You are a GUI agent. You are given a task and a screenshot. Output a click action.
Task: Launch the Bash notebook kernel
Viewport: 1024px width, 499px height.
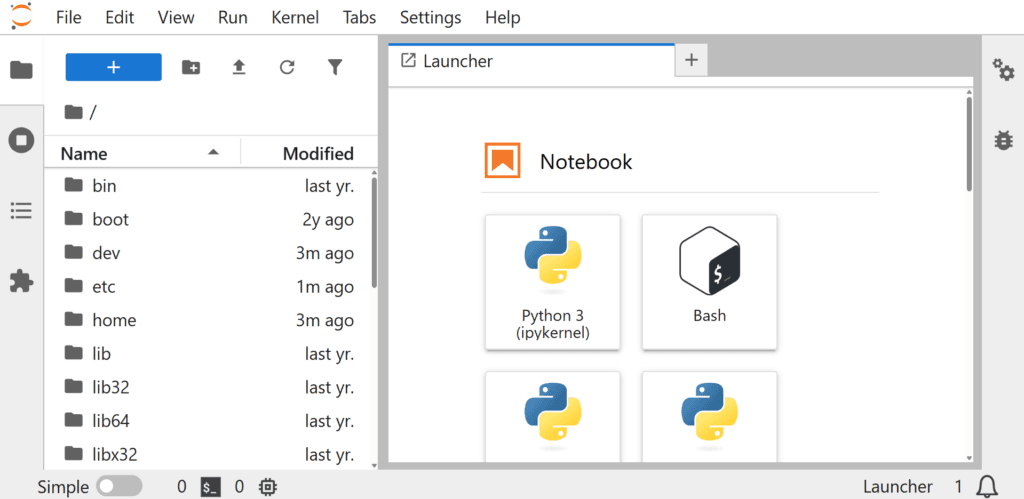(710, 282)
